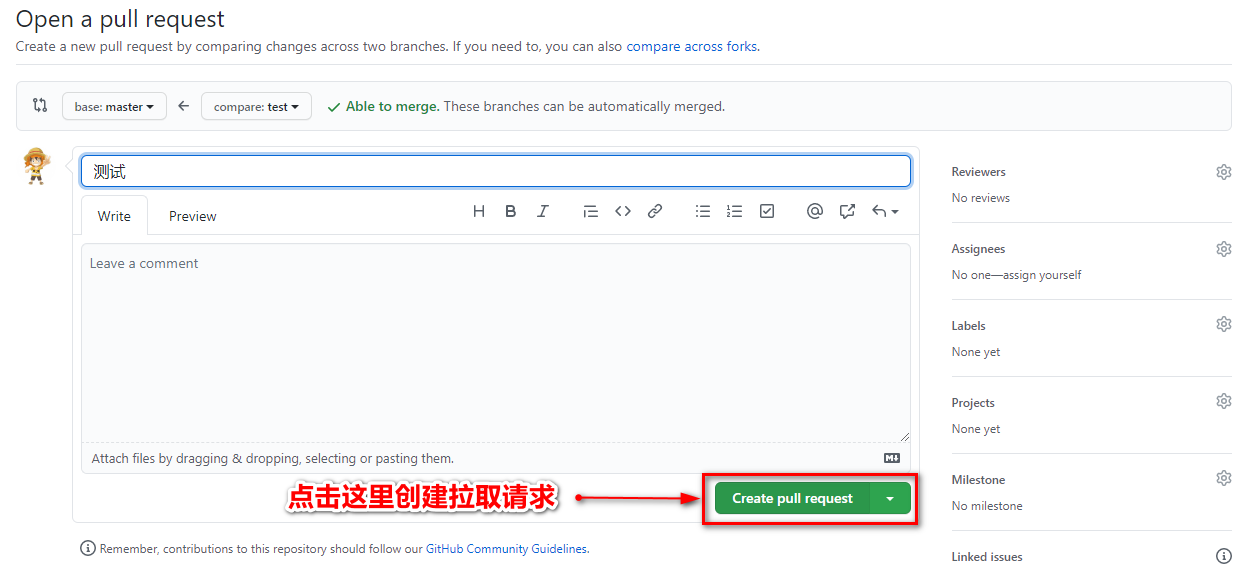Click the Markdown supported icon
Image resolution: width=1251 pixels, height=573 pixels.
click(x=892, y=458)
